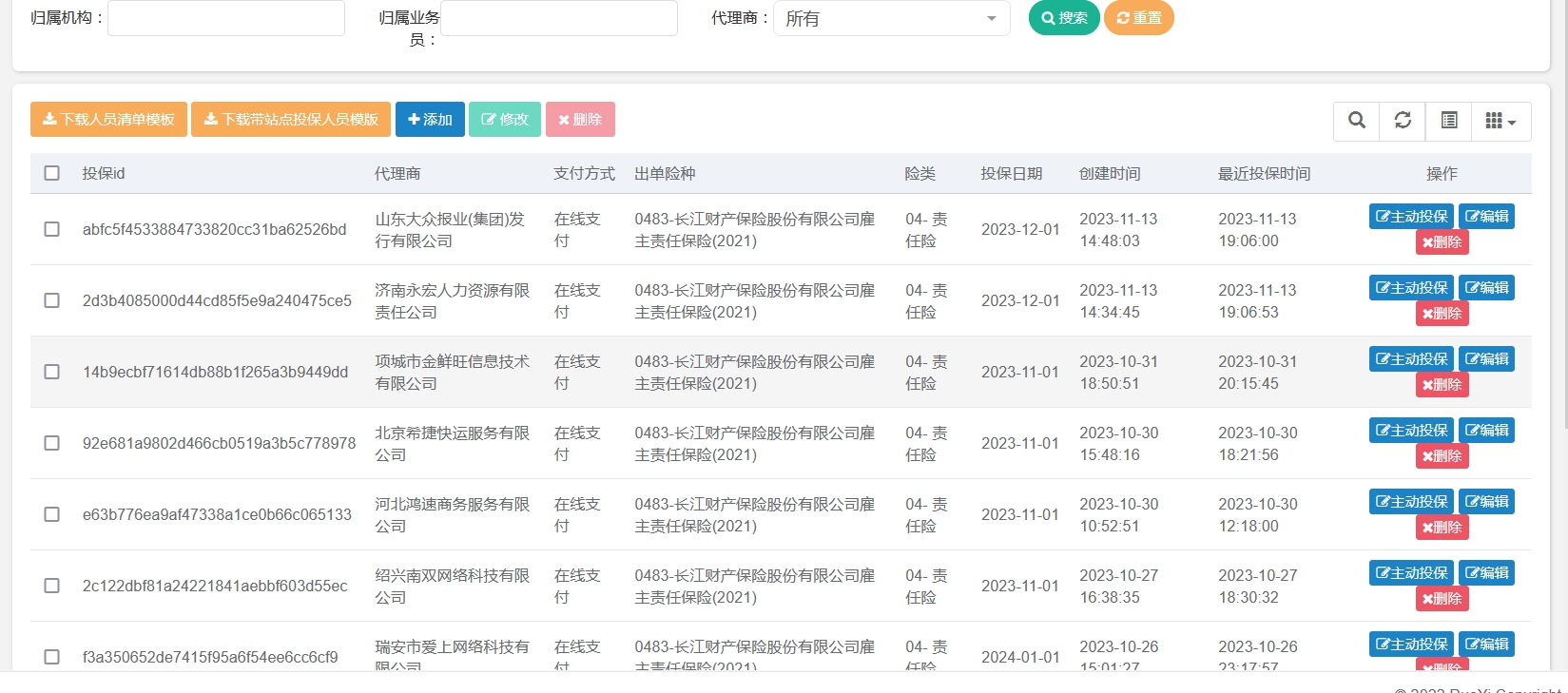Screen dimensions: 1568x693
Task: Check the row 2c122dbf81a24221841aebbf603d55ec
Action: (x=51, y=586)
